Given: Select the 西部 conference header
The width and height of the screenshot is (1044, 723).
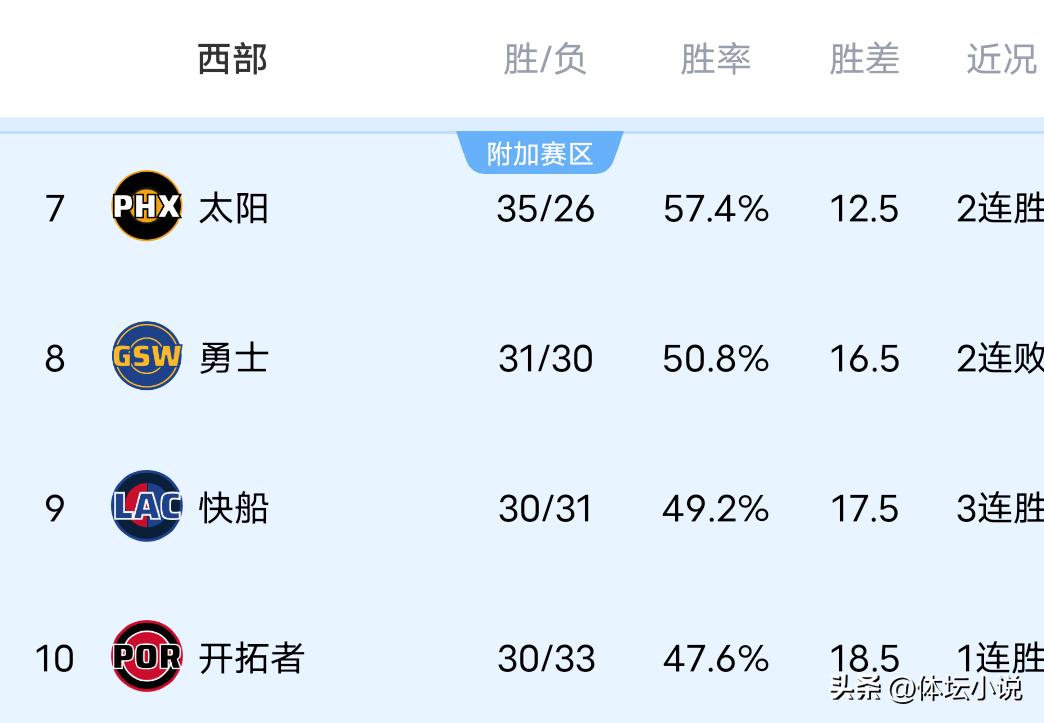Looking at the screenshot, I should tap(232, 59).
